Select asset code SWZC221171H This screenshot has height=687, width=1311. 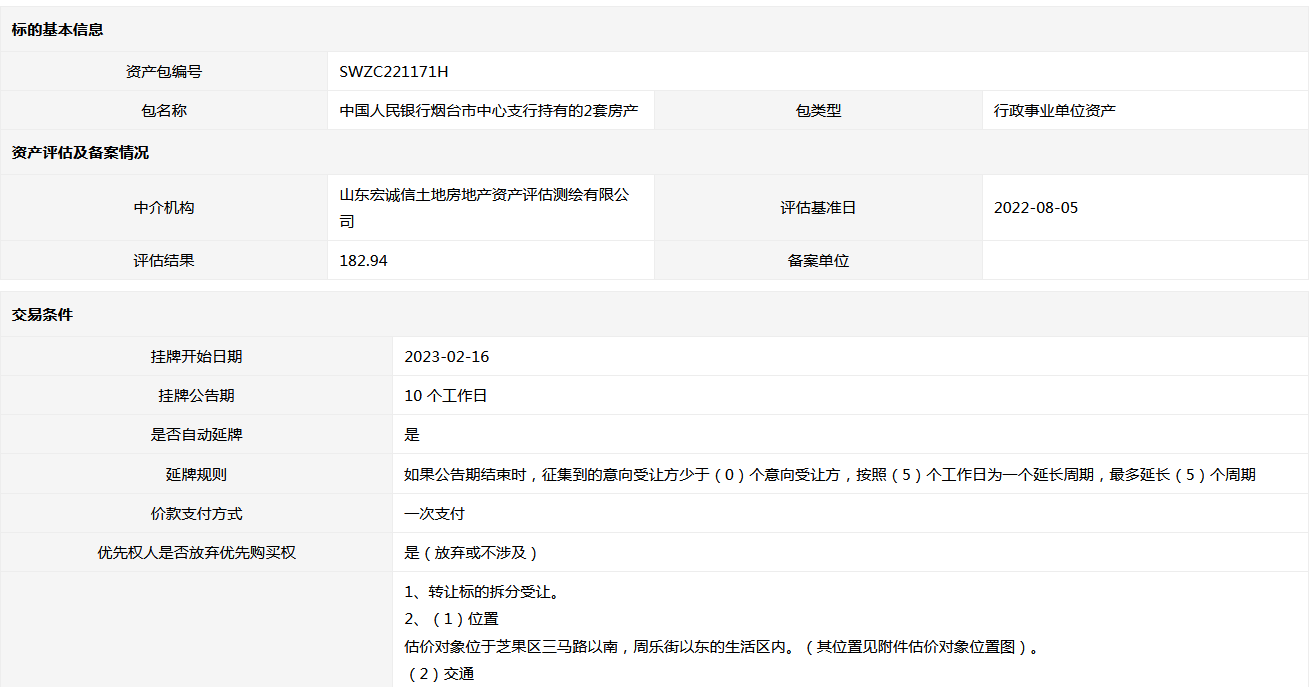click(x=394, y=72)
